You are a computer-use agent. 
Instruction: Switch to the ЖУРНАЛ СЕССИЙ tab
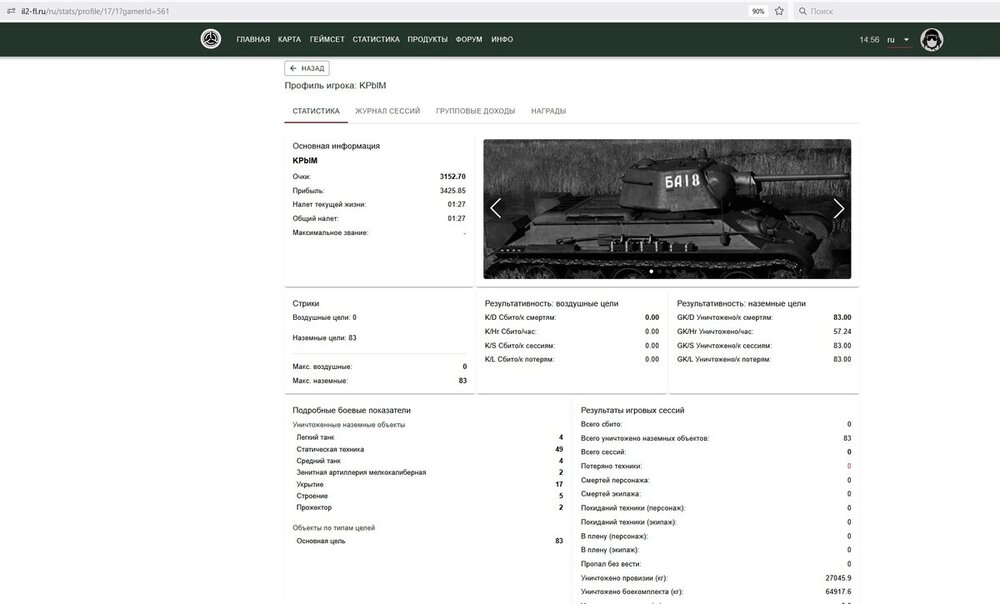click(387, 111)
